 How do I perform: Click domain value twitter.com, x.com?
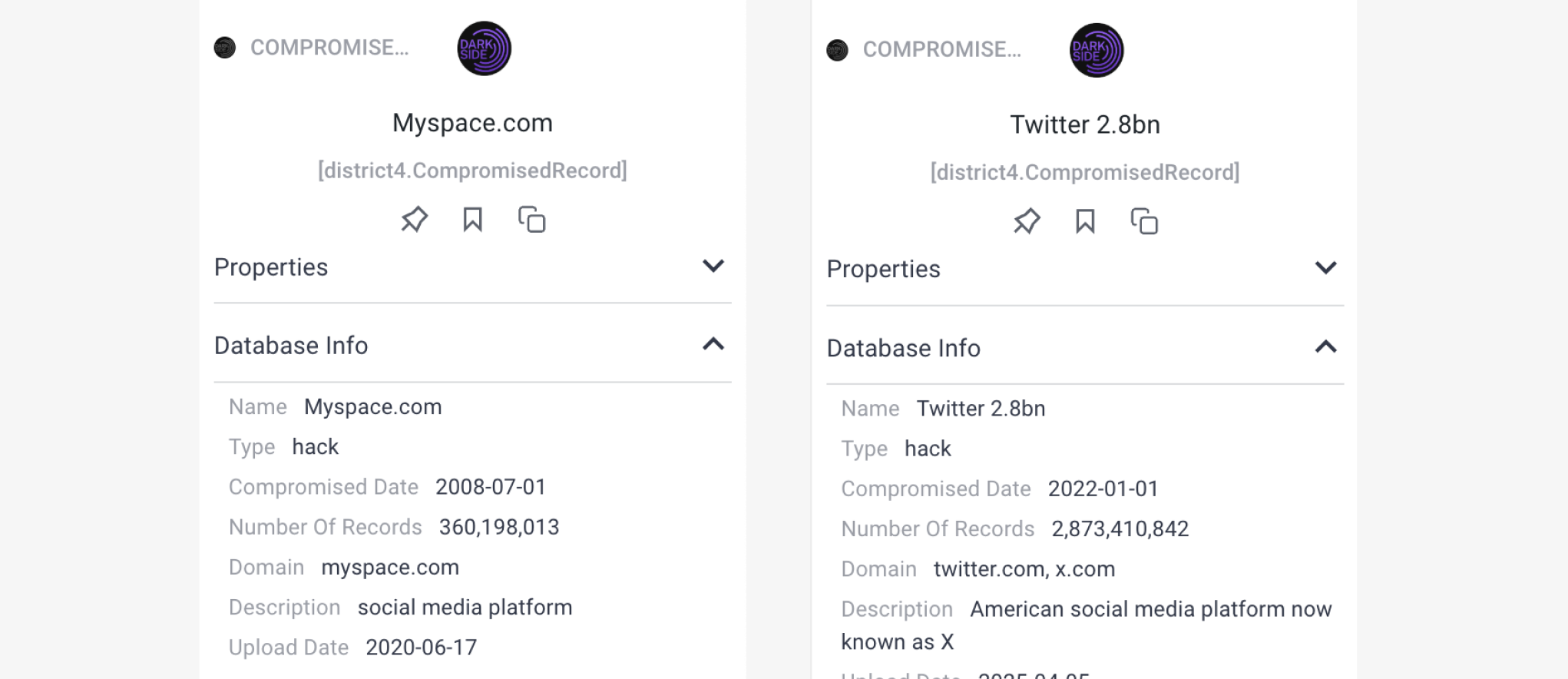pyautogui.click(x=1024, y=568)
